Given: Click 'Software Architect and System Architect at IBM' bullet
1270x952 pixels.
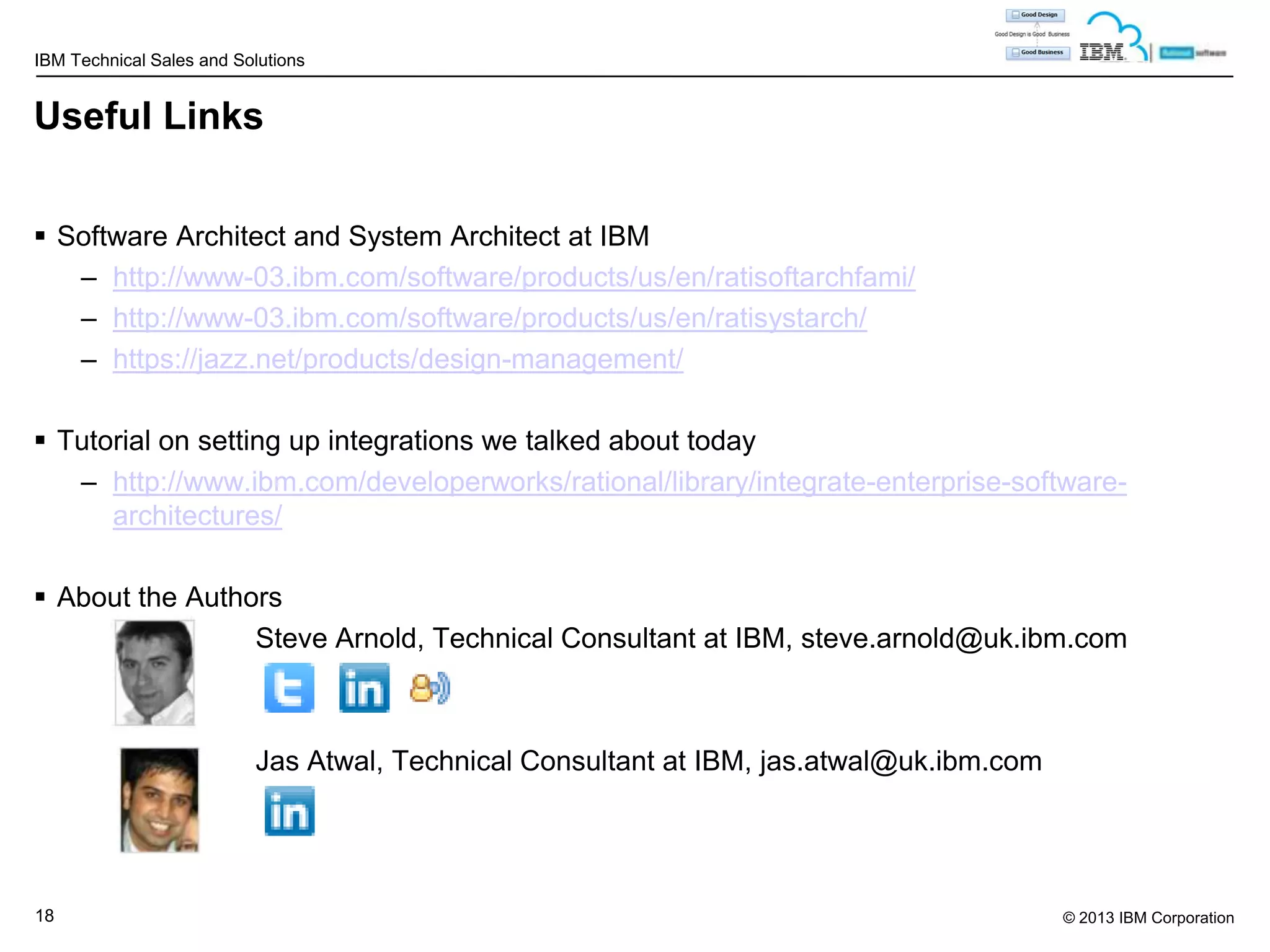Looking at the screenshot, I should tap(353, 236).
